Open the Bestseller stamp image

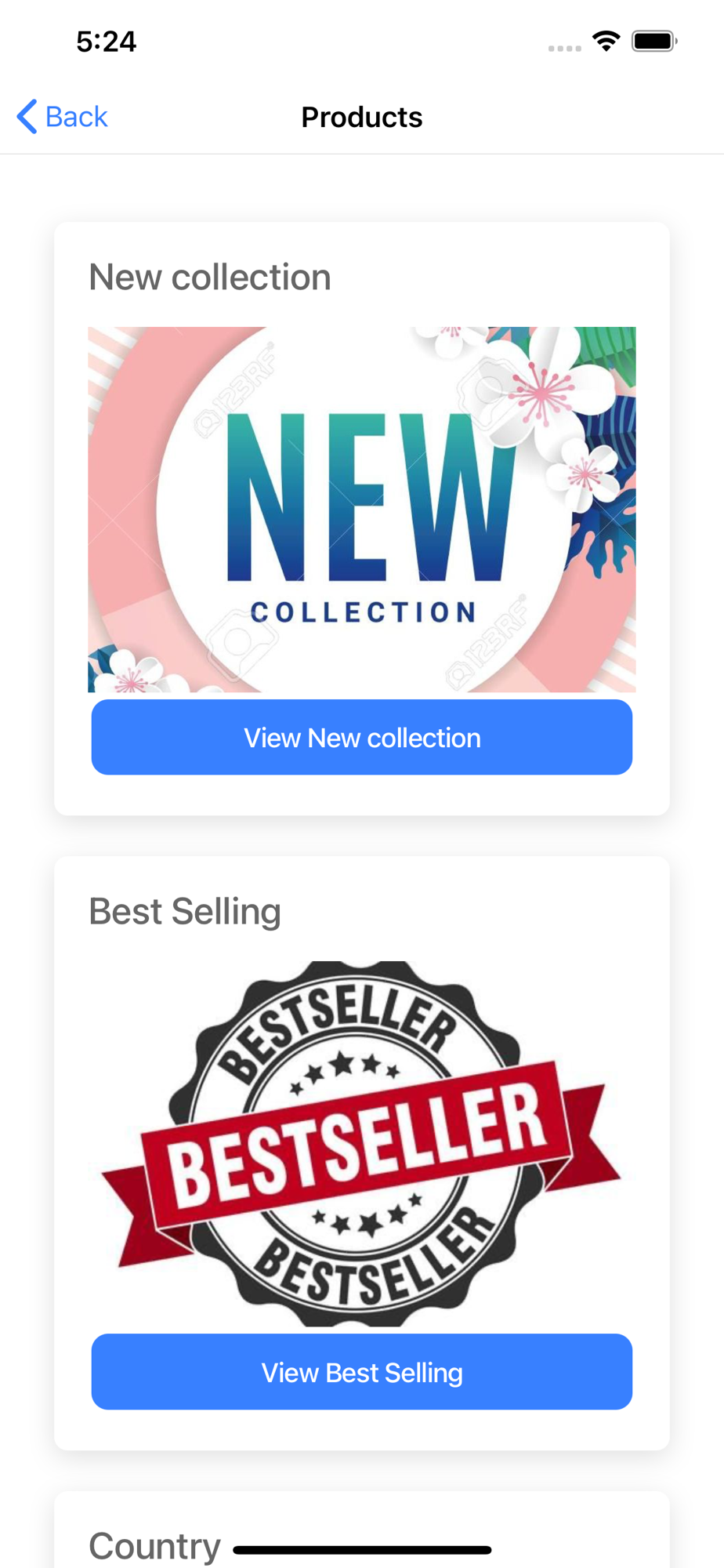(362, 1144)
